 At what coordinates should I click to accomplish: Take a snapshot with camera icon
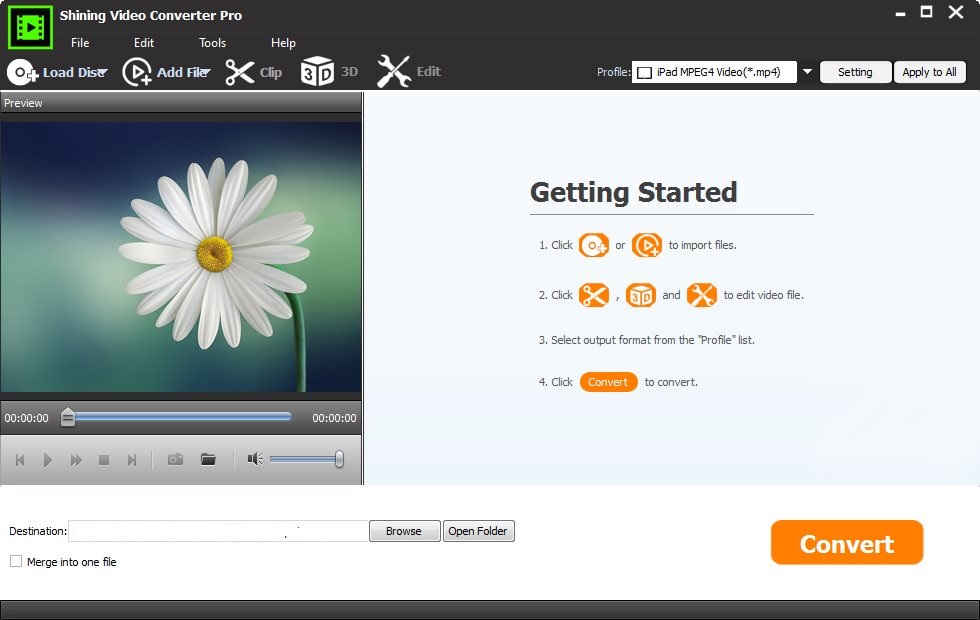[x=176, y=459]
